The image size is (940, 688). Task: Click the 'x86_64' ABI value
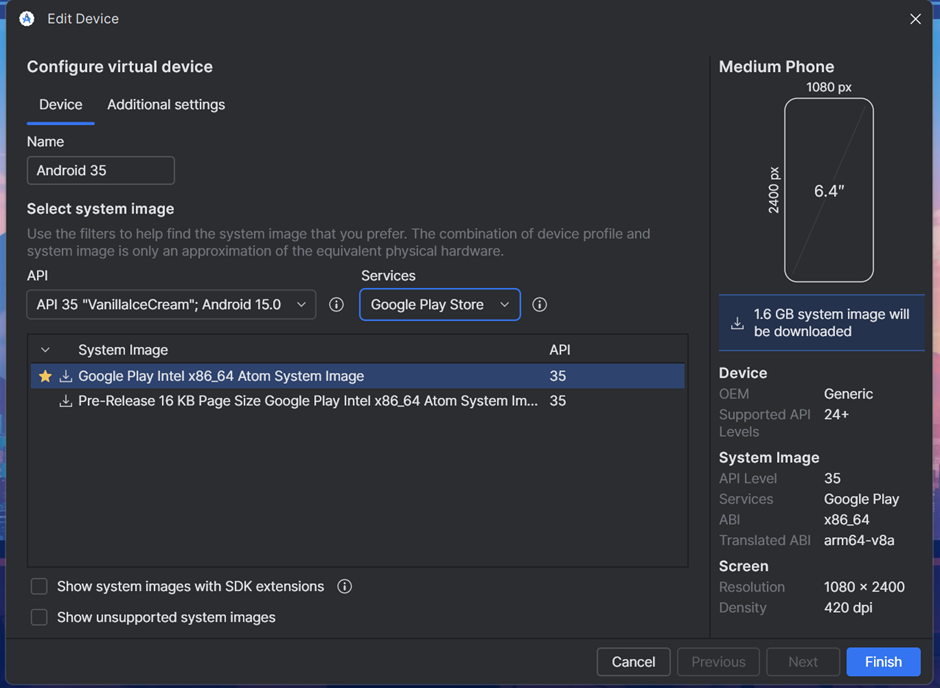(x=846, y=520)
